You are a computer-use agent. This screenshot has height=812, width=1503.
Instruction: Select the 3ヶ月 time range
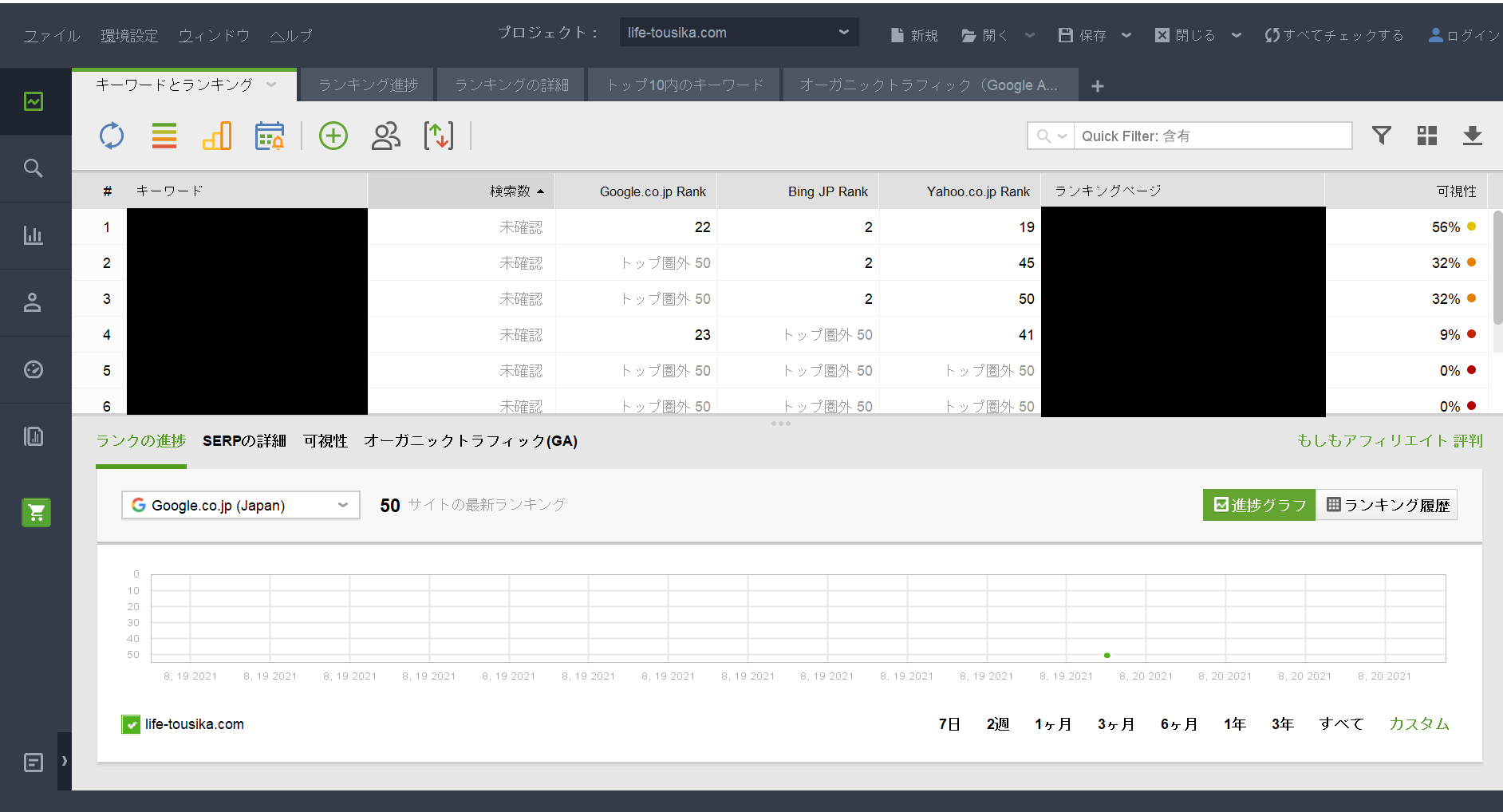click(1115, 724)
